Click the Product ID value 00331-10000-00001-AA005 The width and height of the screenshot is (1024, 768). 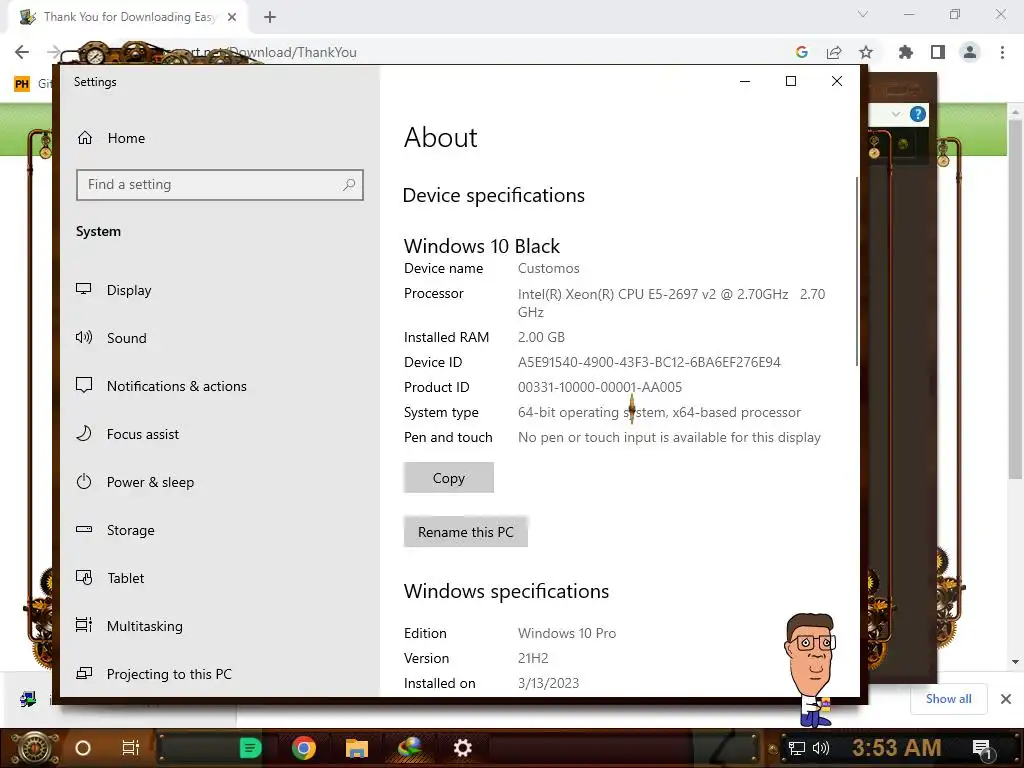(600, 387)
